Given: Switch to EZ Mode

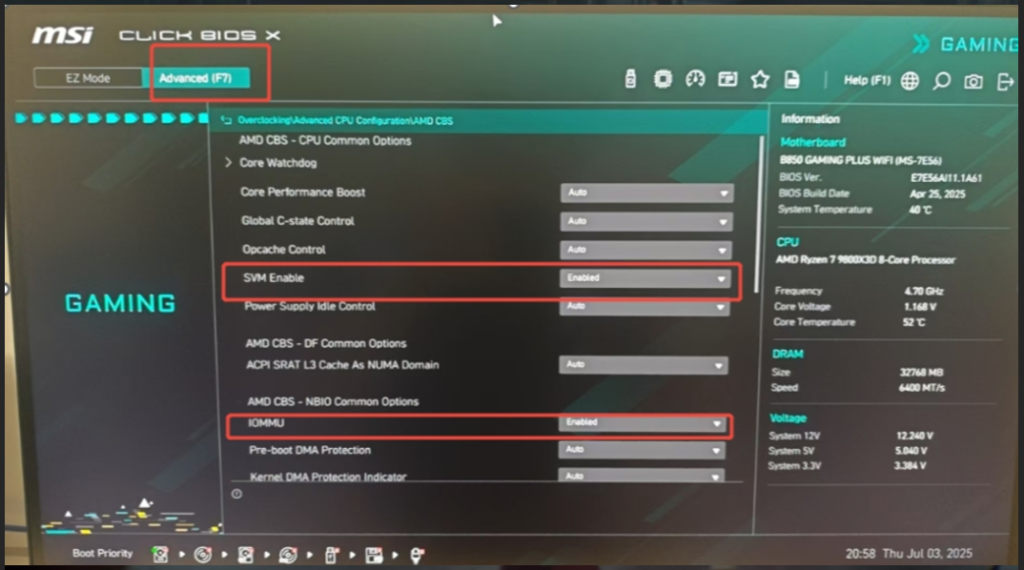Looking at the screenshot, I should 88,78.
